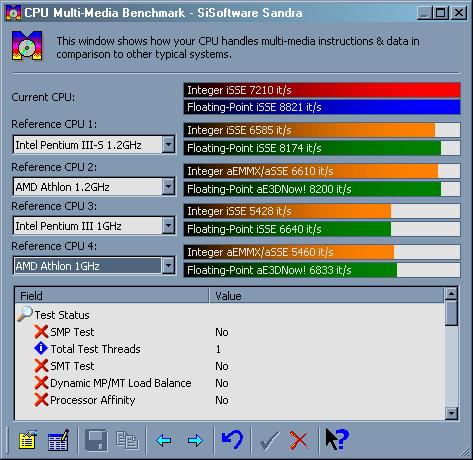Open the Reference CPU 1 dropdown
The width and height of the screenshot is (473, 460).
coord(168,145)
